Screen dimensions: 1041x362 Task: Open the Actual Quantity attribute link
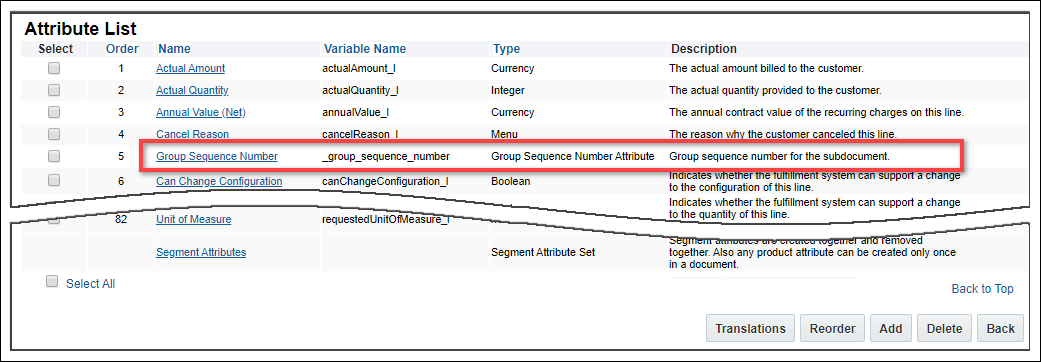tap(192, 90)
